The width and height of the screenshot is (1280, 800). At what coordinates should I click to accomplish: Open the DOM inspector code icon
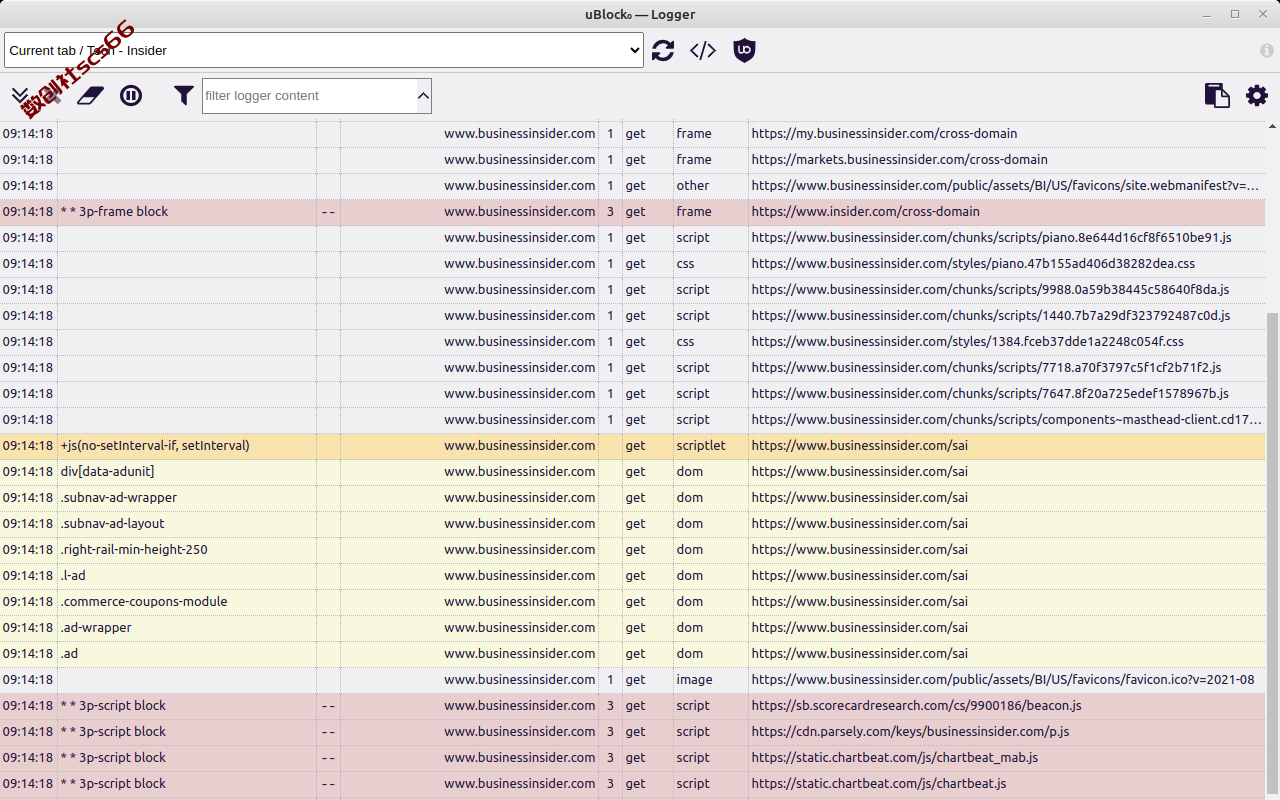pos(703,51)
